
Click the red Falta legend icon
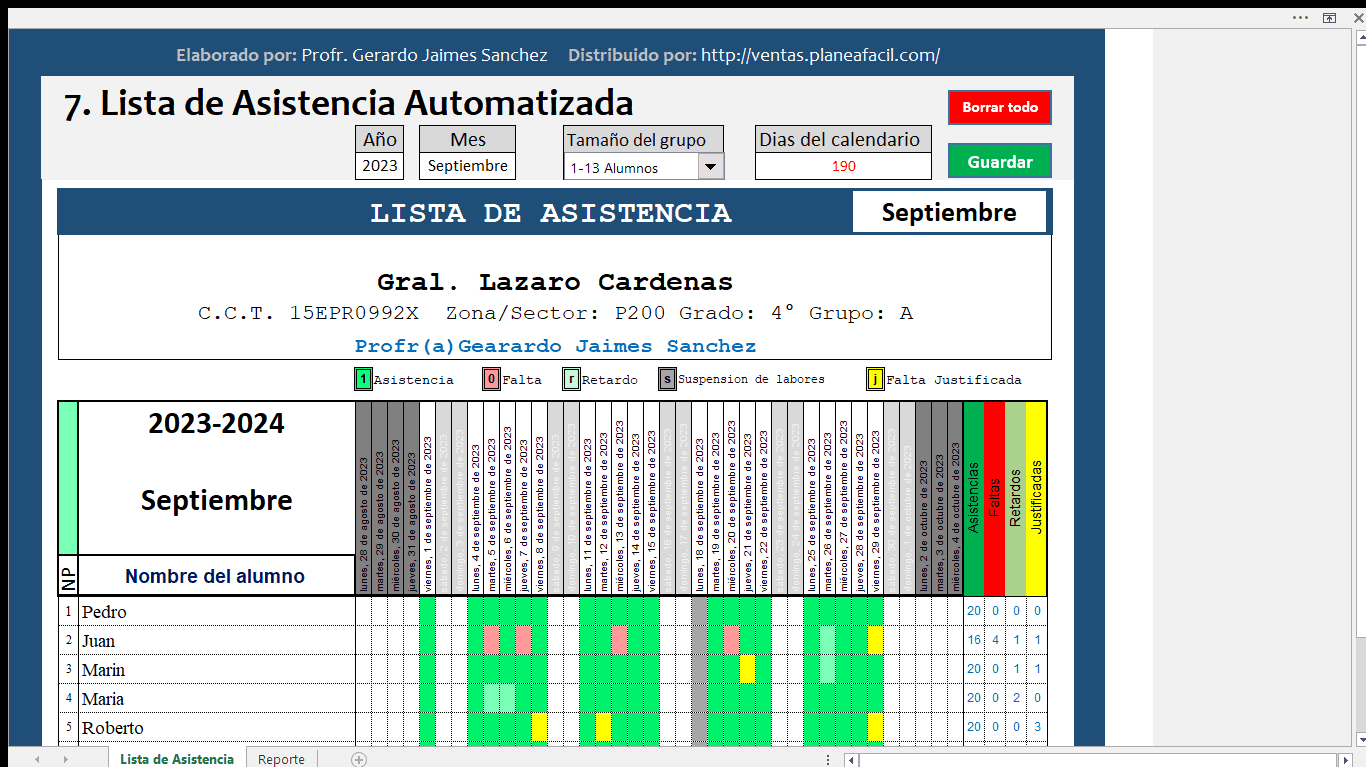490,379
